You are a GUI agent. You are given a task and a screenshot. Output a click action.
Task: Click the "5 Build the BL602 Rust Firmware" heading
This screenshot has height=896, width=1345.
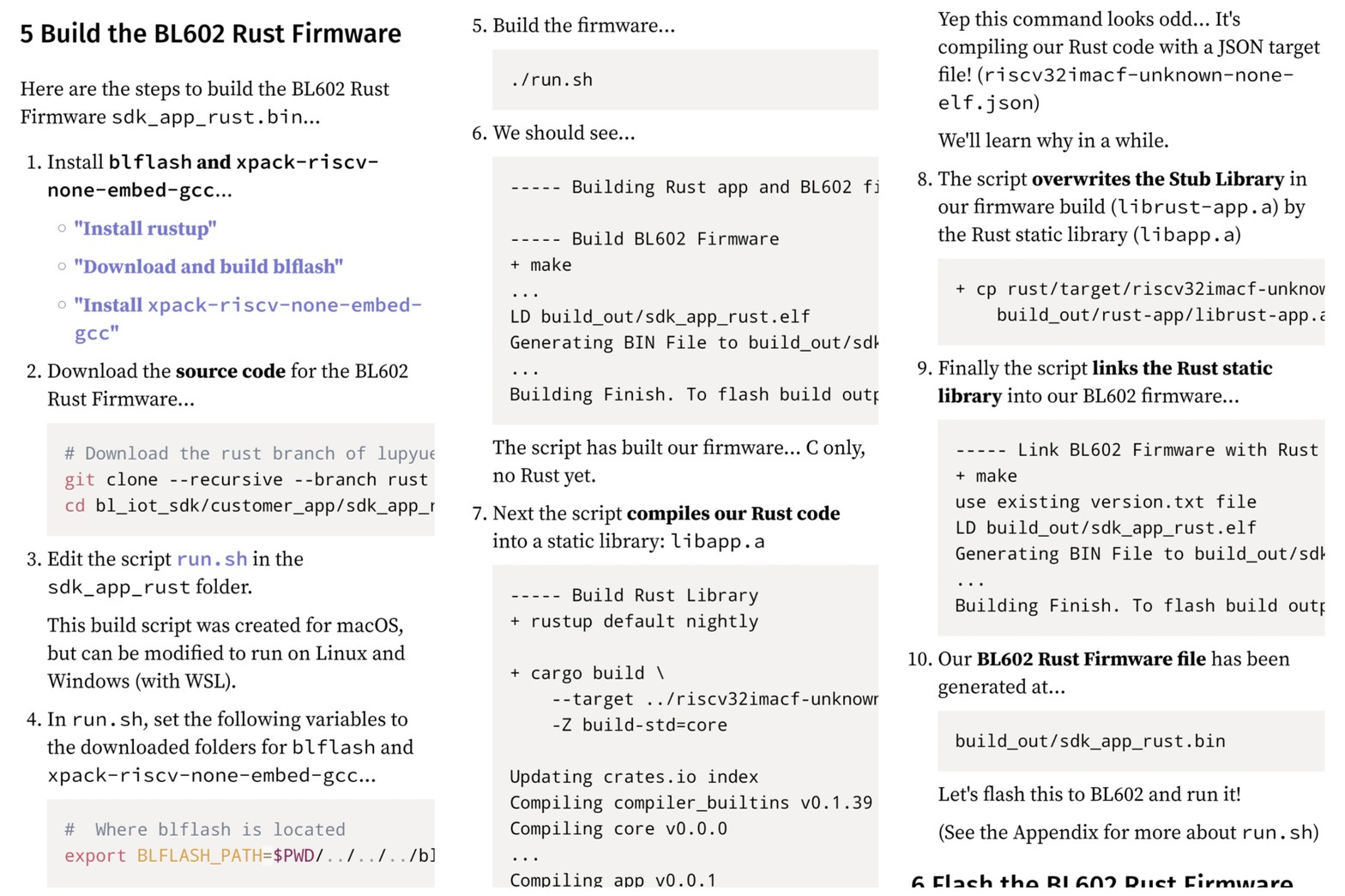210,33
